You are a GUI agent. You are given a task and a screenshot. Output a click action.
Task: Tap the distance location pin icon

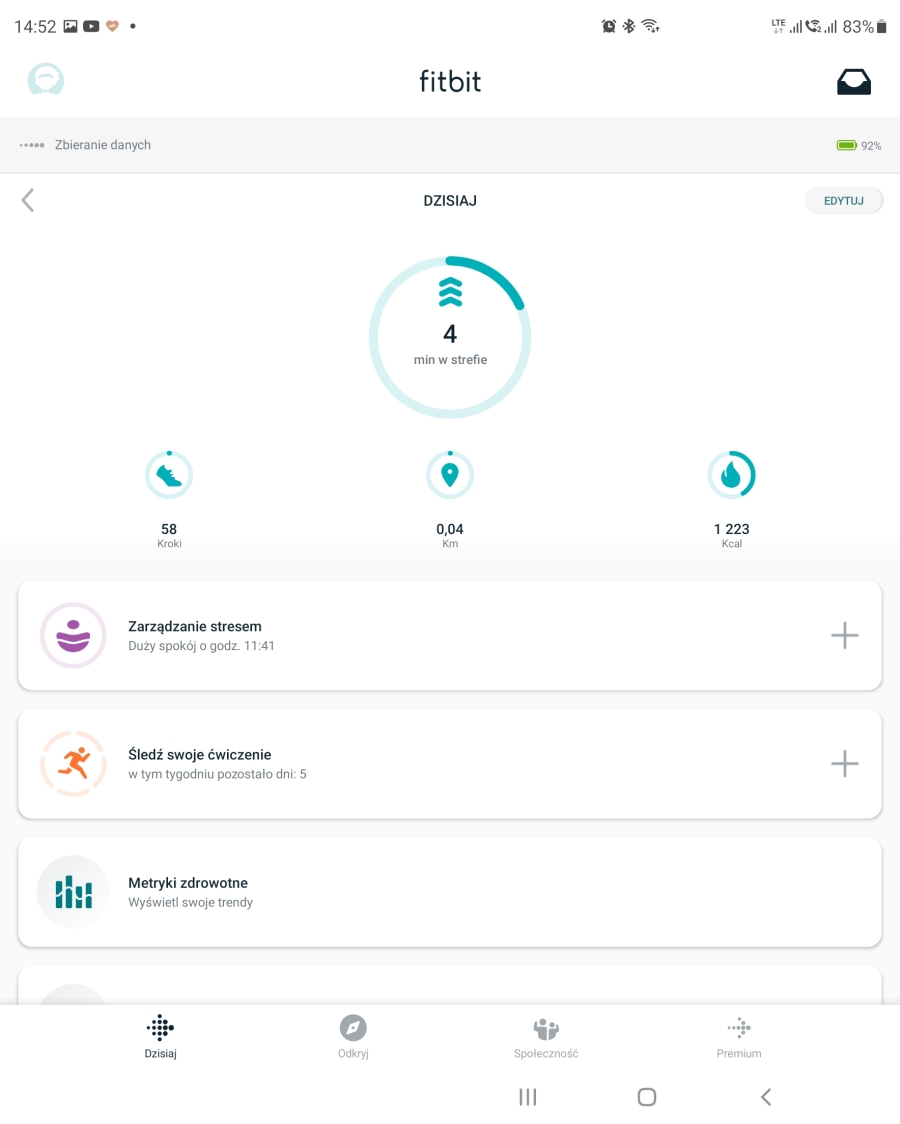click(450, 476)
